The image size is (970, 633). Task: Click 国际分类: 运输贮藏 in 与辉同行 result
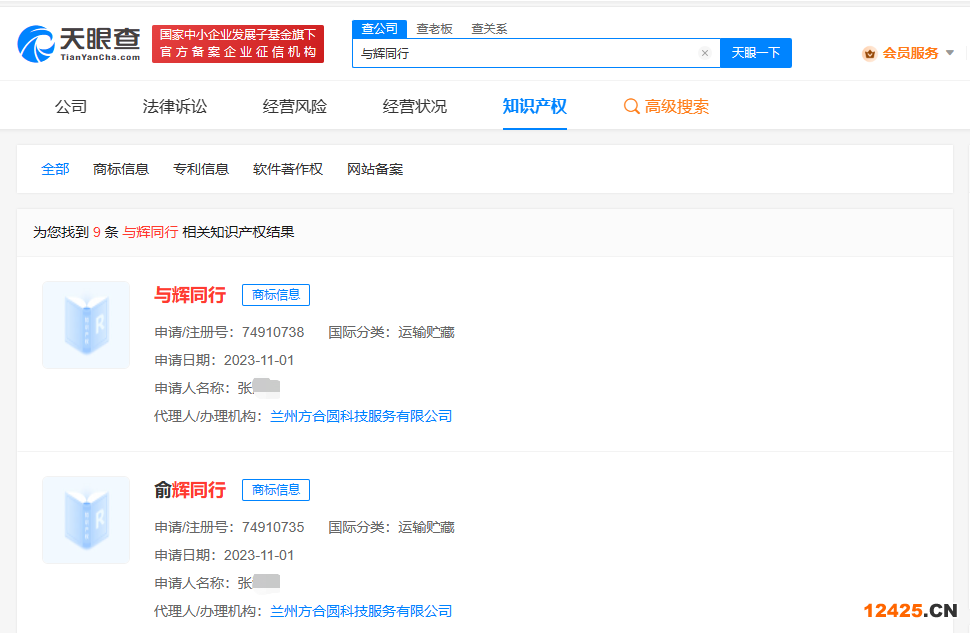click(392, 332)
